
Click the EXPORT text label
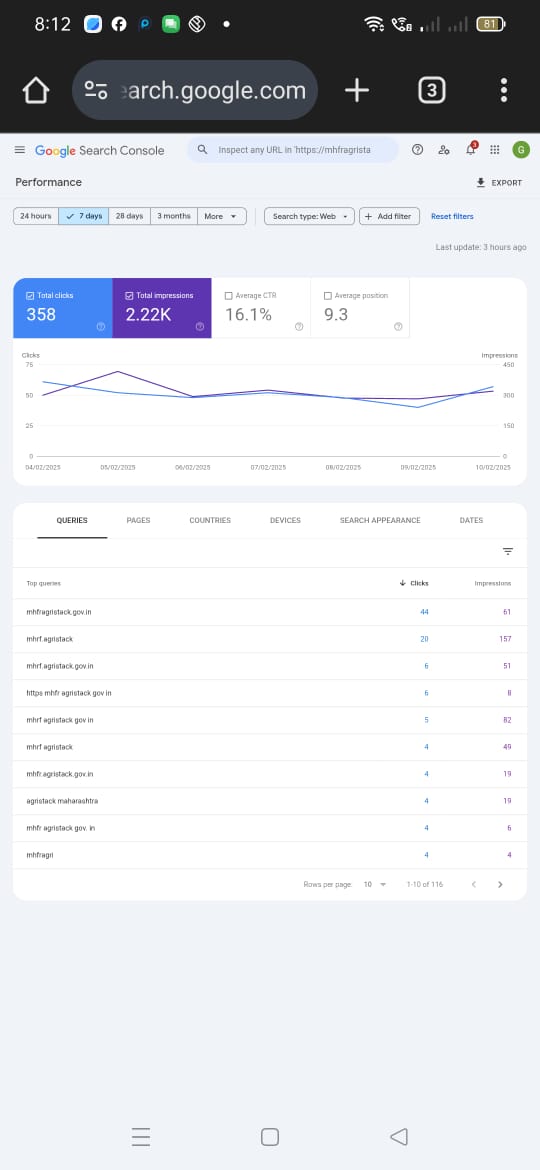click(x=506, y=183)
